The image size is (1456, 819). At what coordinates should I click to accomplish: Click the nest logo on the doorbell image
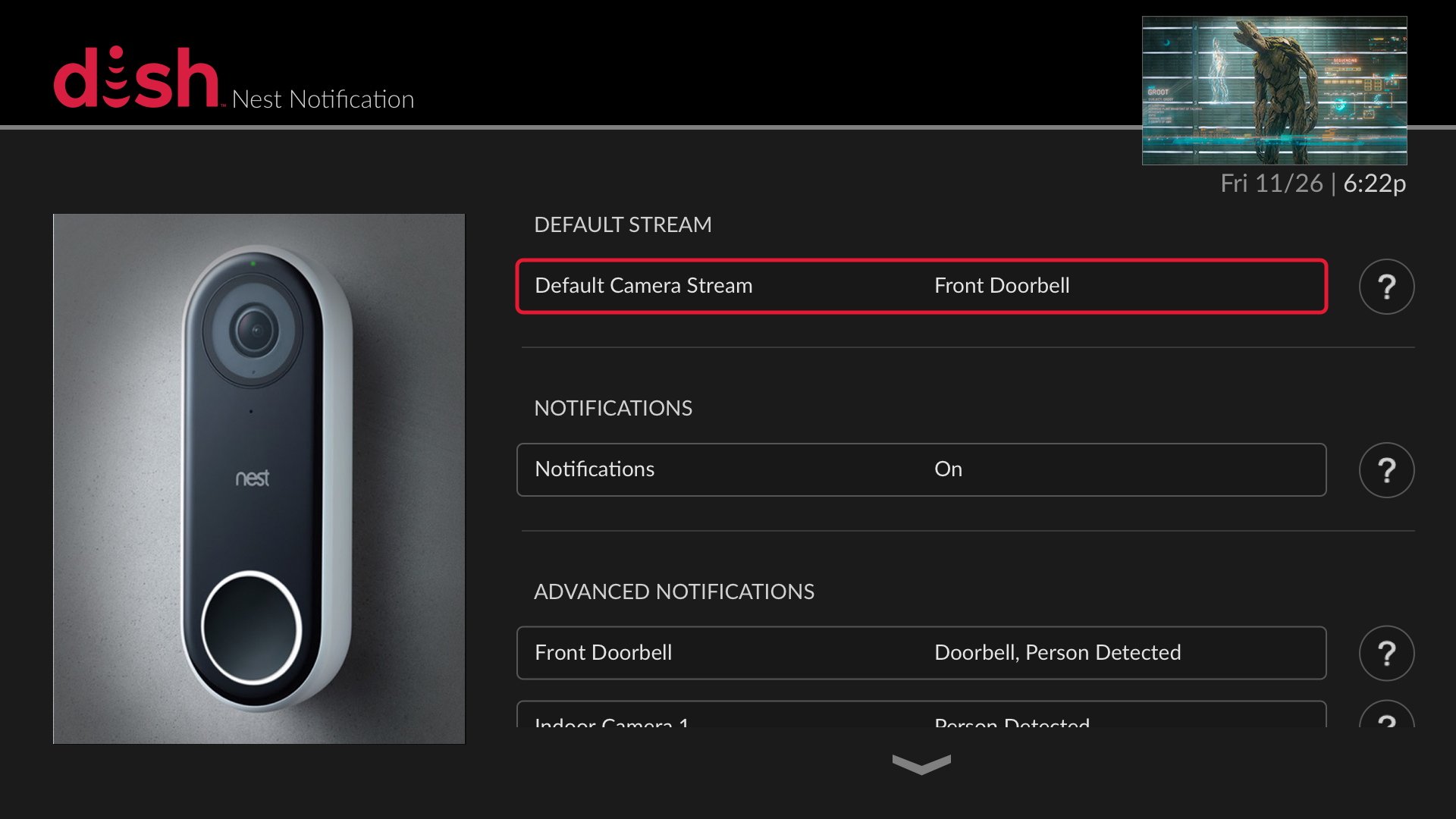(x=252, y=478)
